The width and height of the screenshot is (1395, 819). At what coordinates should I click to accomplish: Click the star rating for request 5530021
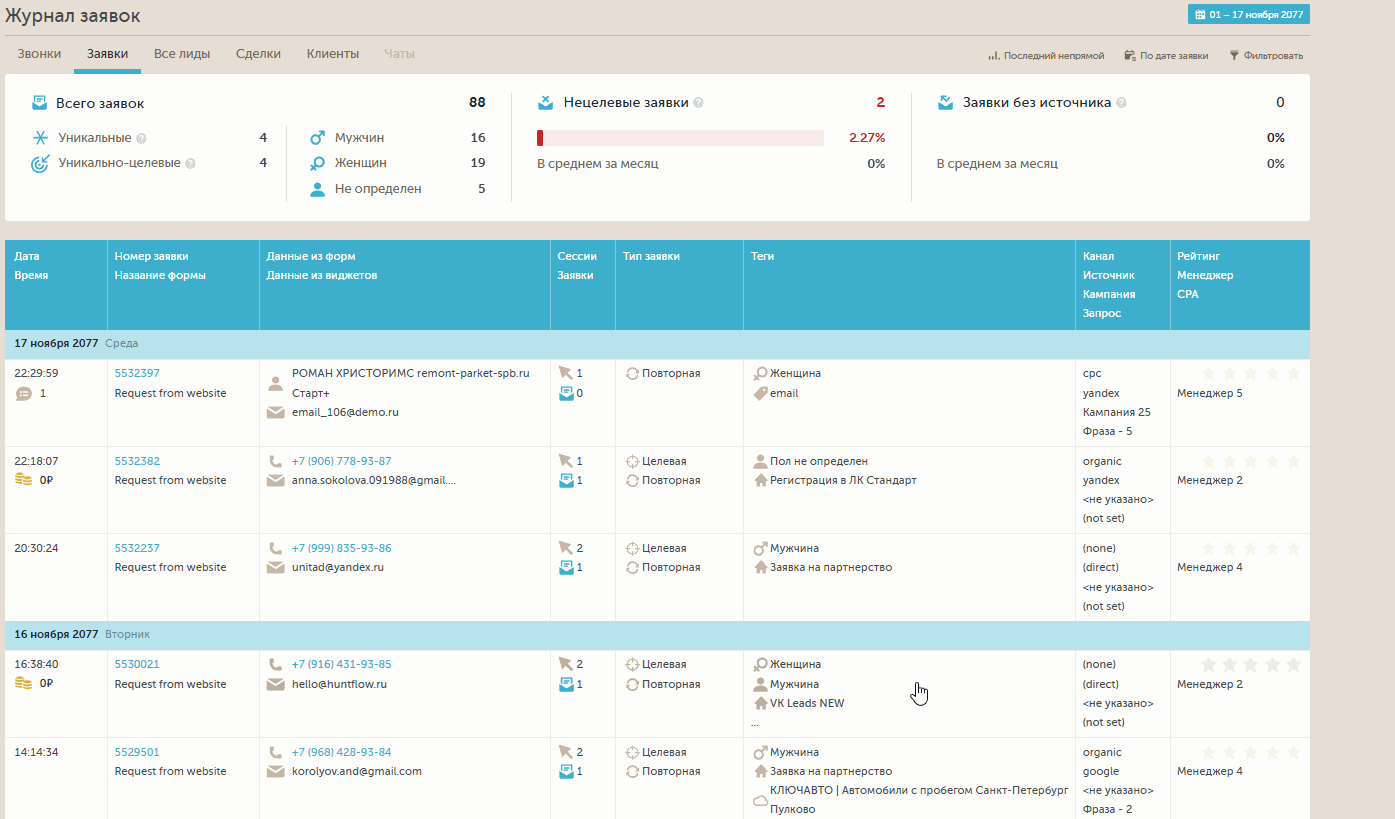pyautogui.click(x=1250, y=665)
